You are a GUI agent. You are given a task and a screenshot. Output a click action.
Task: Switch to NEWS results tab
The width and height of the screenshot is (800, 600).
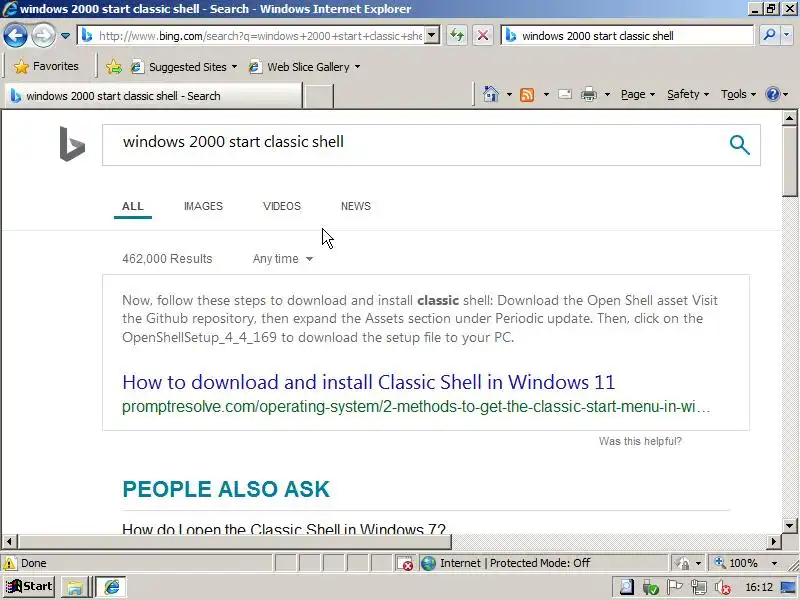356,206
